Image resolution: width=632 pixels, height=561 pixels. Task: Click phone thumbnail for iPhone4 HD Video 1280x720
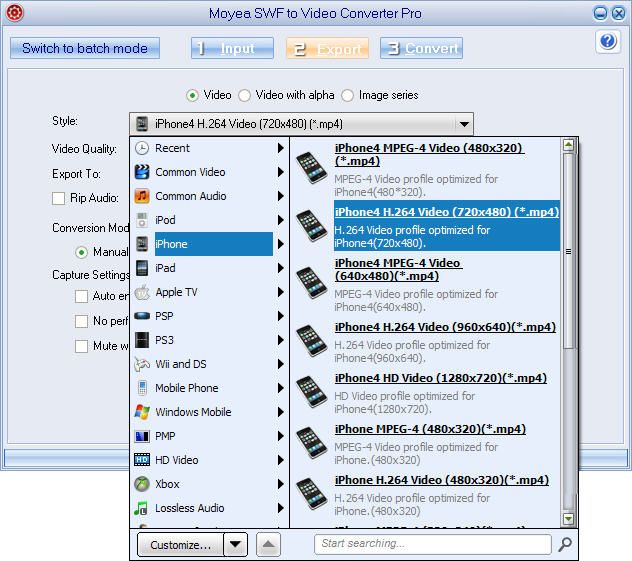click(312, 392)
